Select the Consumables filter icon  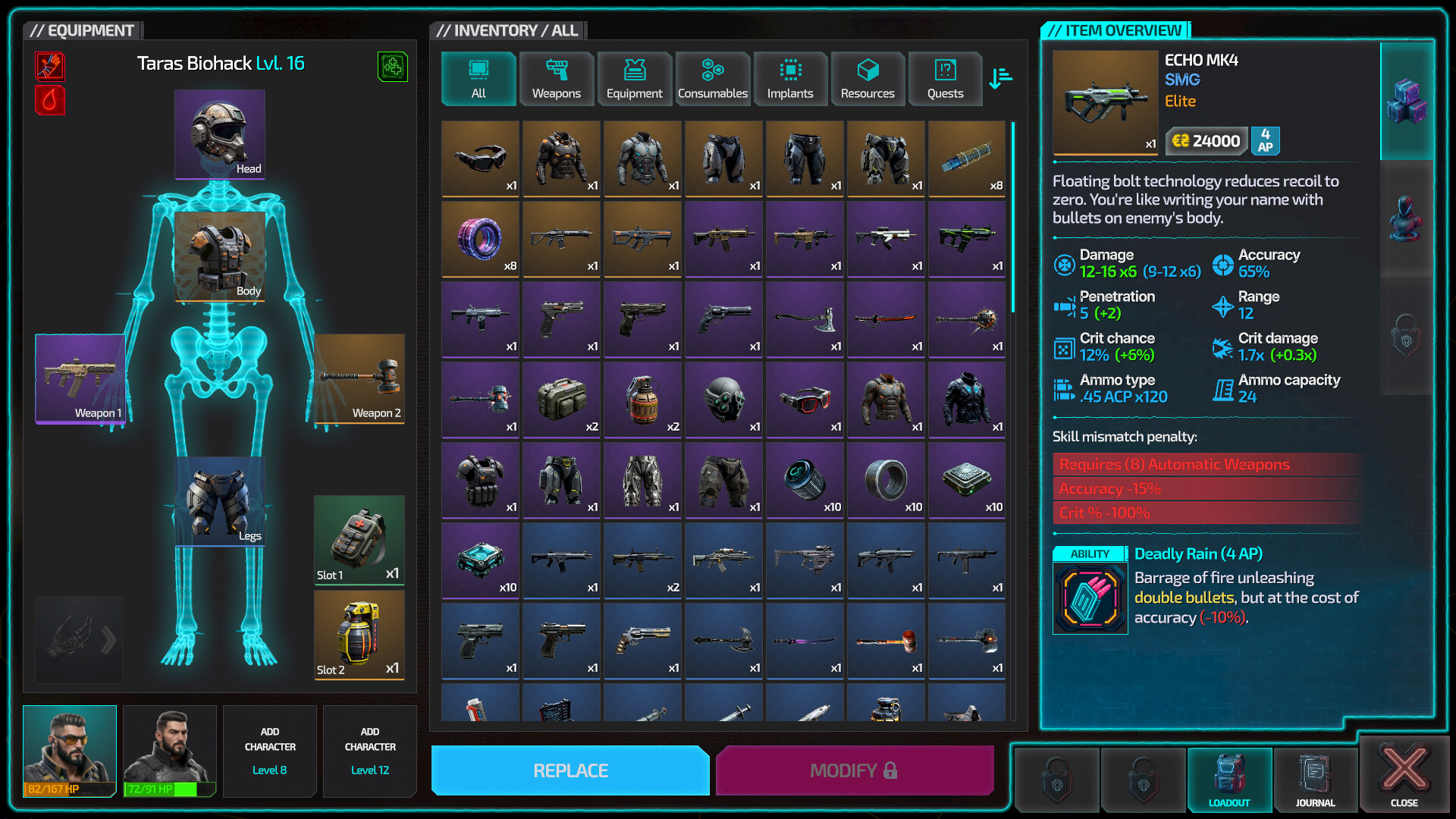pos(712,78)
